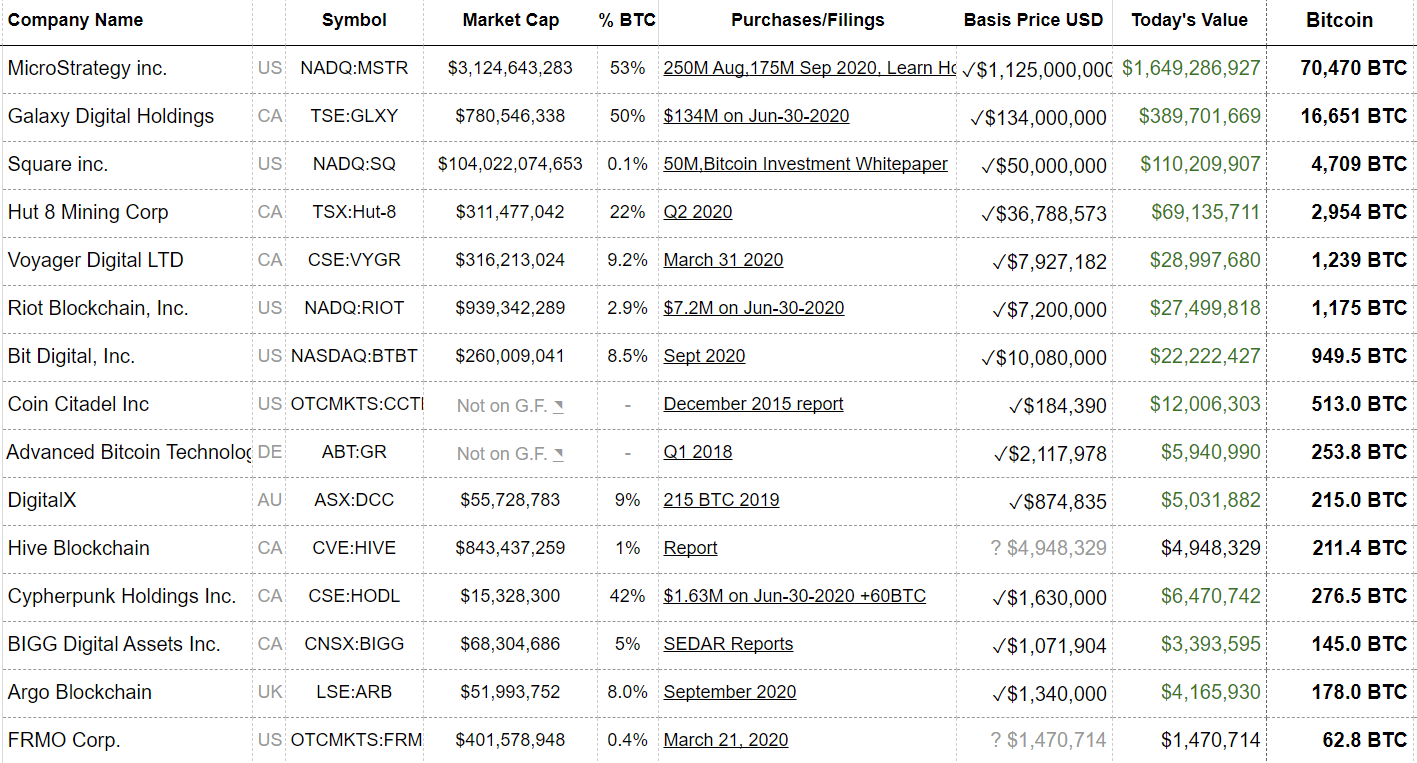This screenshot has height=763, width=1417.
Task: Open Argo Blockchain's September 2020 filing
Action: point(730,692)
